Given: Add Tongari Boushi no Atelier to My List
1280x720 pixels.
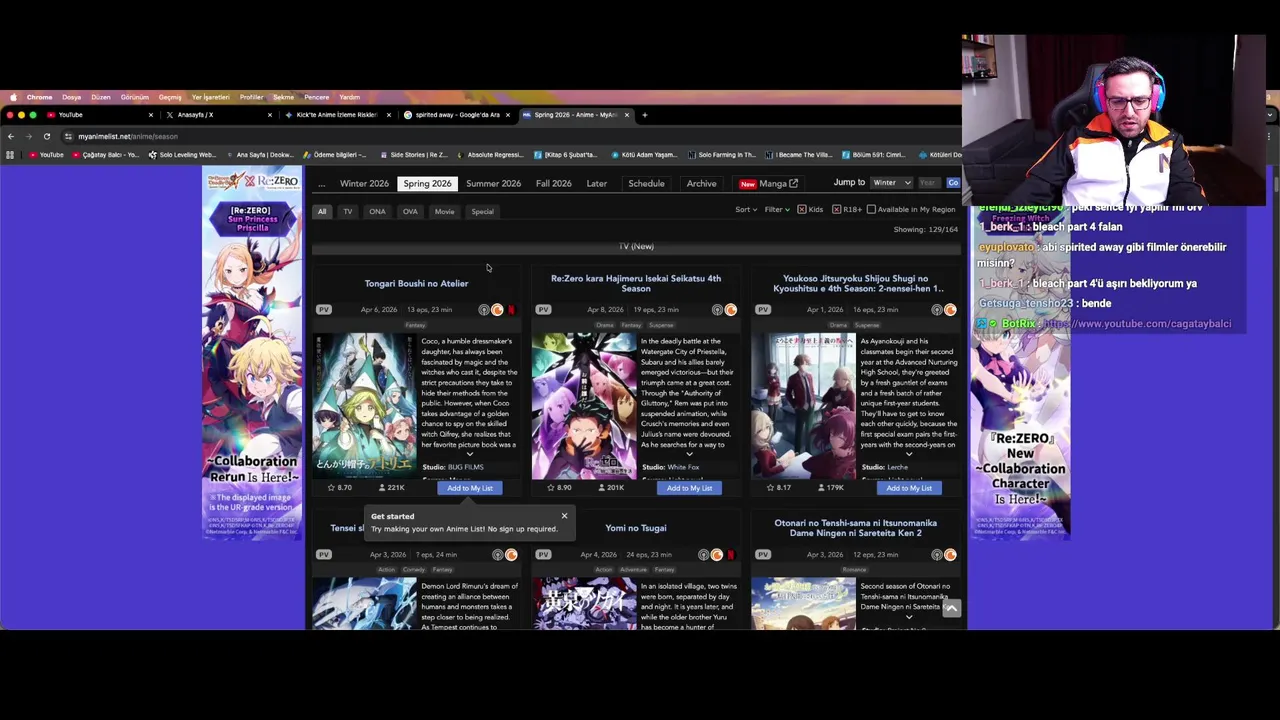Looking at the screenshot, I should (470, 488).
